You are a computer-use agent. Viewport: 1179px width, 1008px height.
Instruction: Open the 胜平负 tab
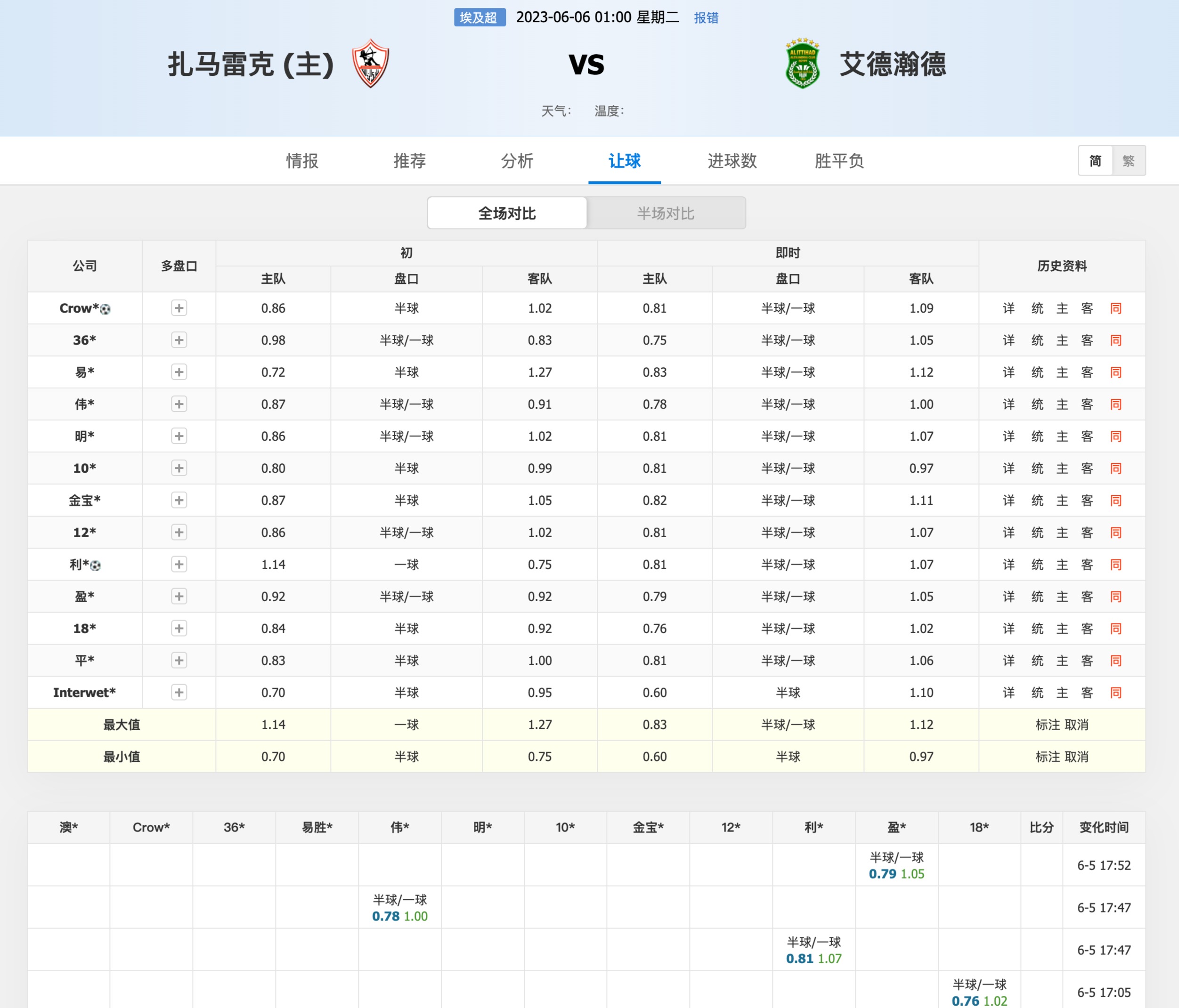[x=839, y=161]
